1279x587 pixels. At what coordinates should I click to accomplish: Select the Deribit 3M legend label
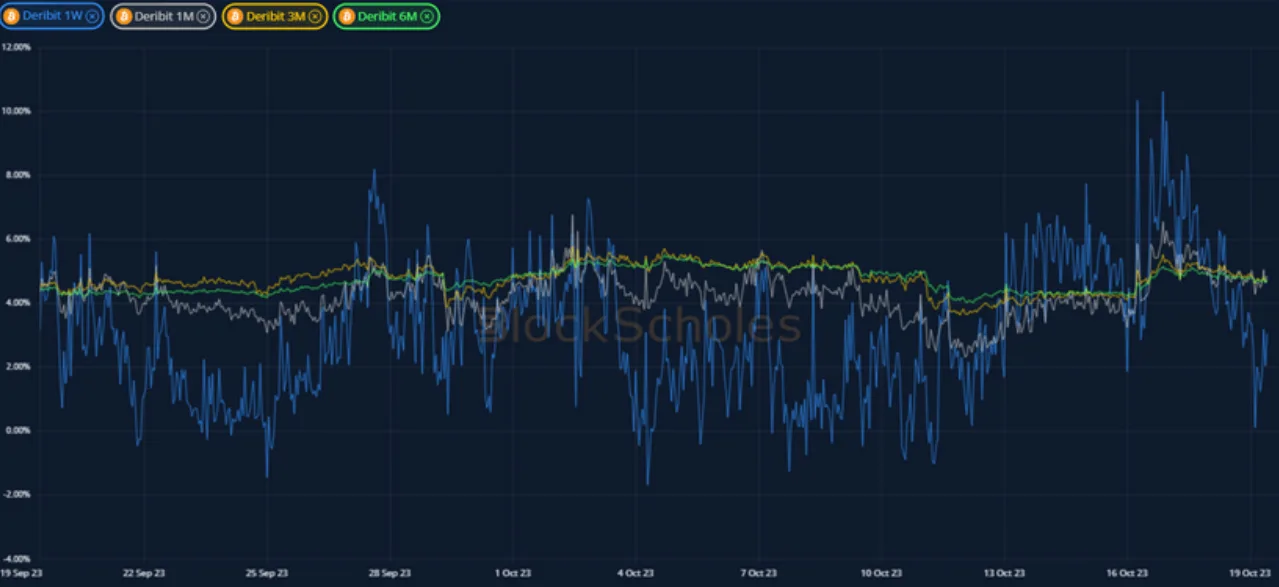276,16
